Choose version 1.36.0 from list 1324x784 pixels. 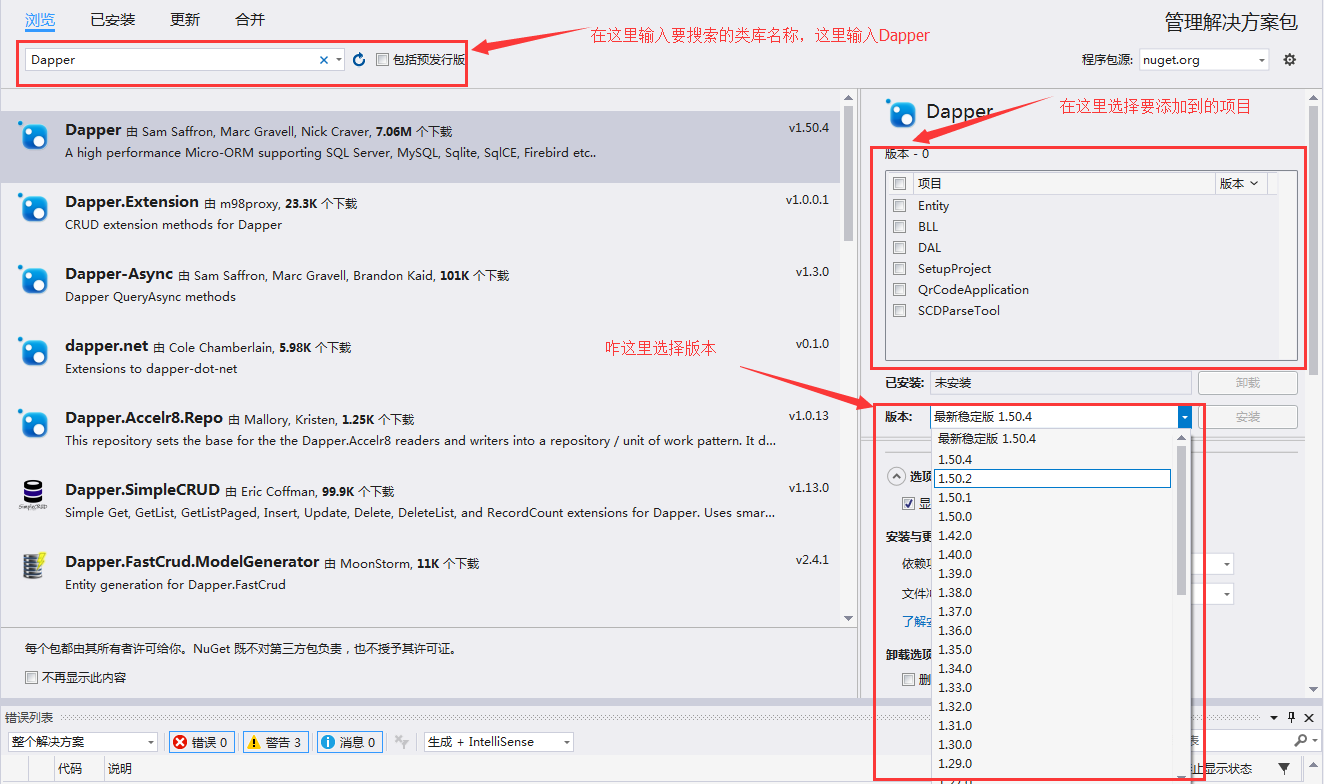tap(1054, 630)
